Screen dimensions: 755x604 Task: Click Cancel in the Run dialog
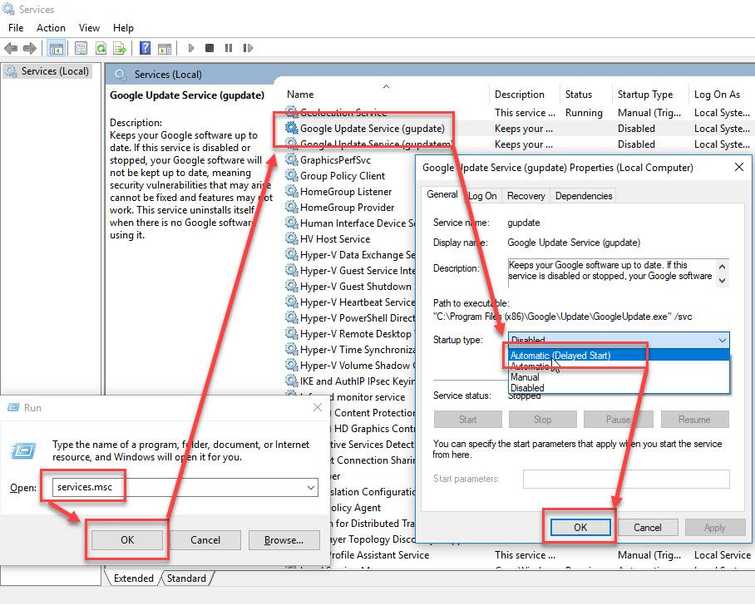205,540
